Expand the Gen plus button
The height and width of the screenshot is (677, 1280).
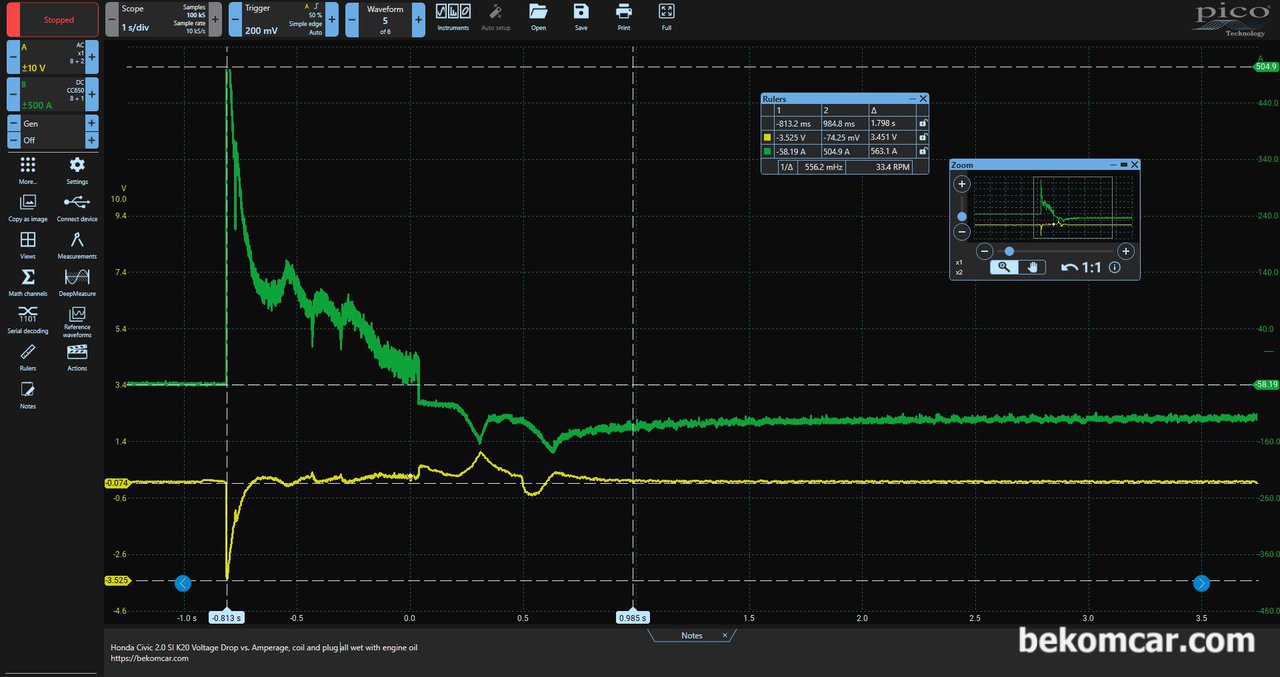tap(92, 123)
